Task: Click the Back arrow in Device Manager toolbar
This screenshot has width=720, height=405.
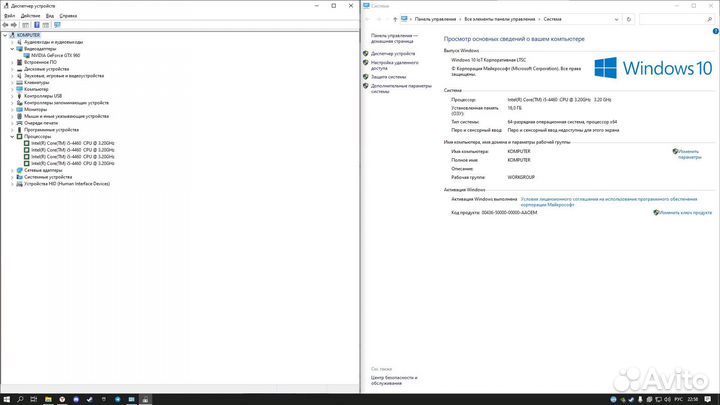Action: tap(5, 25)
